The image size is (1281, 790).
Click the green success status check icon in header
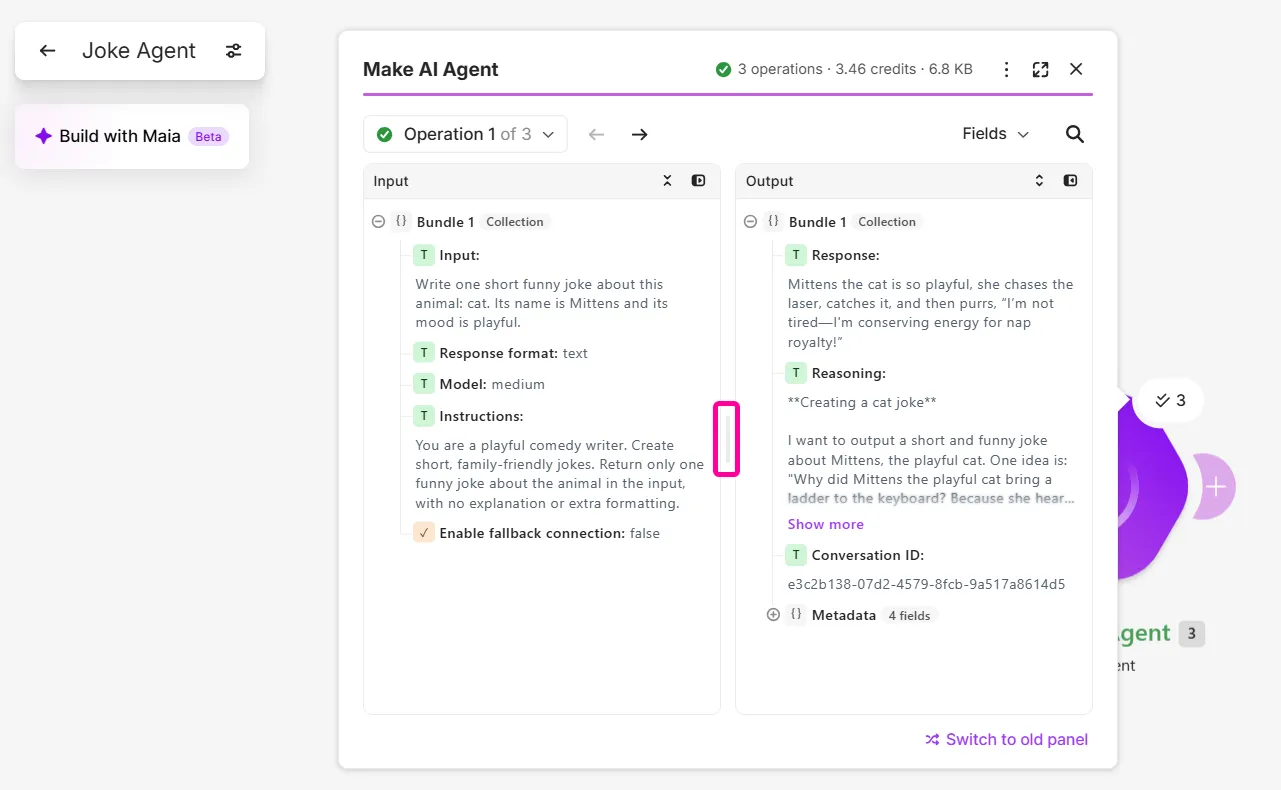[x=723, y=69]
